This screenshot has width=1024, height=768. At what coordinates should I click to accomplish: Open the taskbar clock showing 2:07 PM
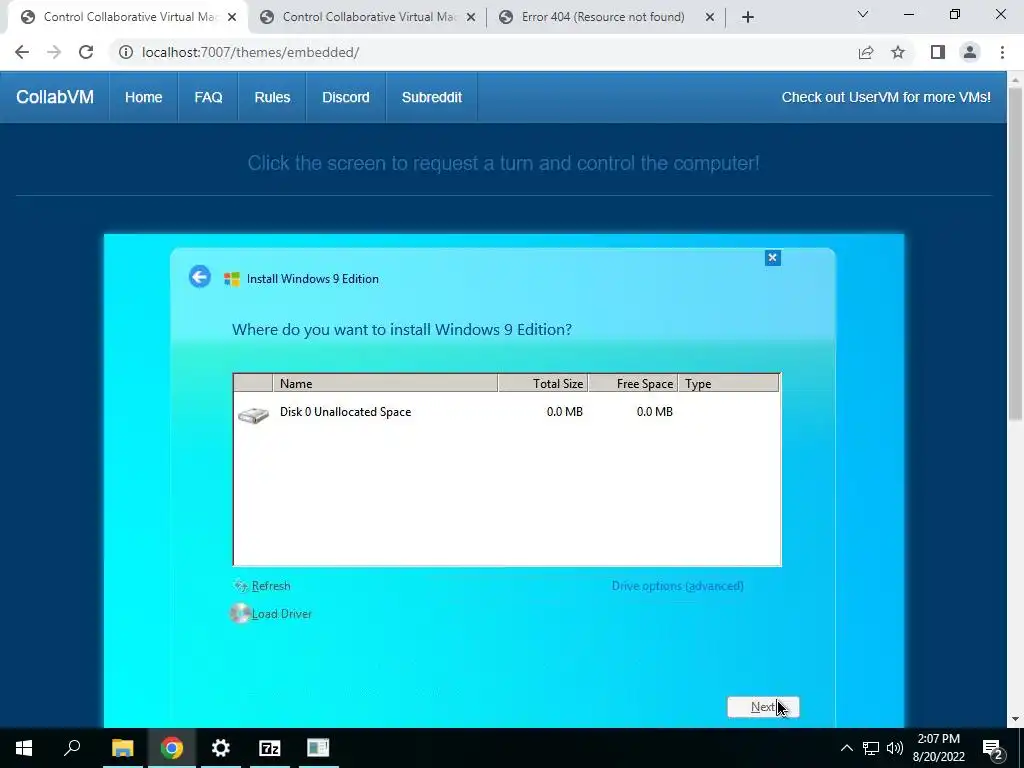point(938,748)
